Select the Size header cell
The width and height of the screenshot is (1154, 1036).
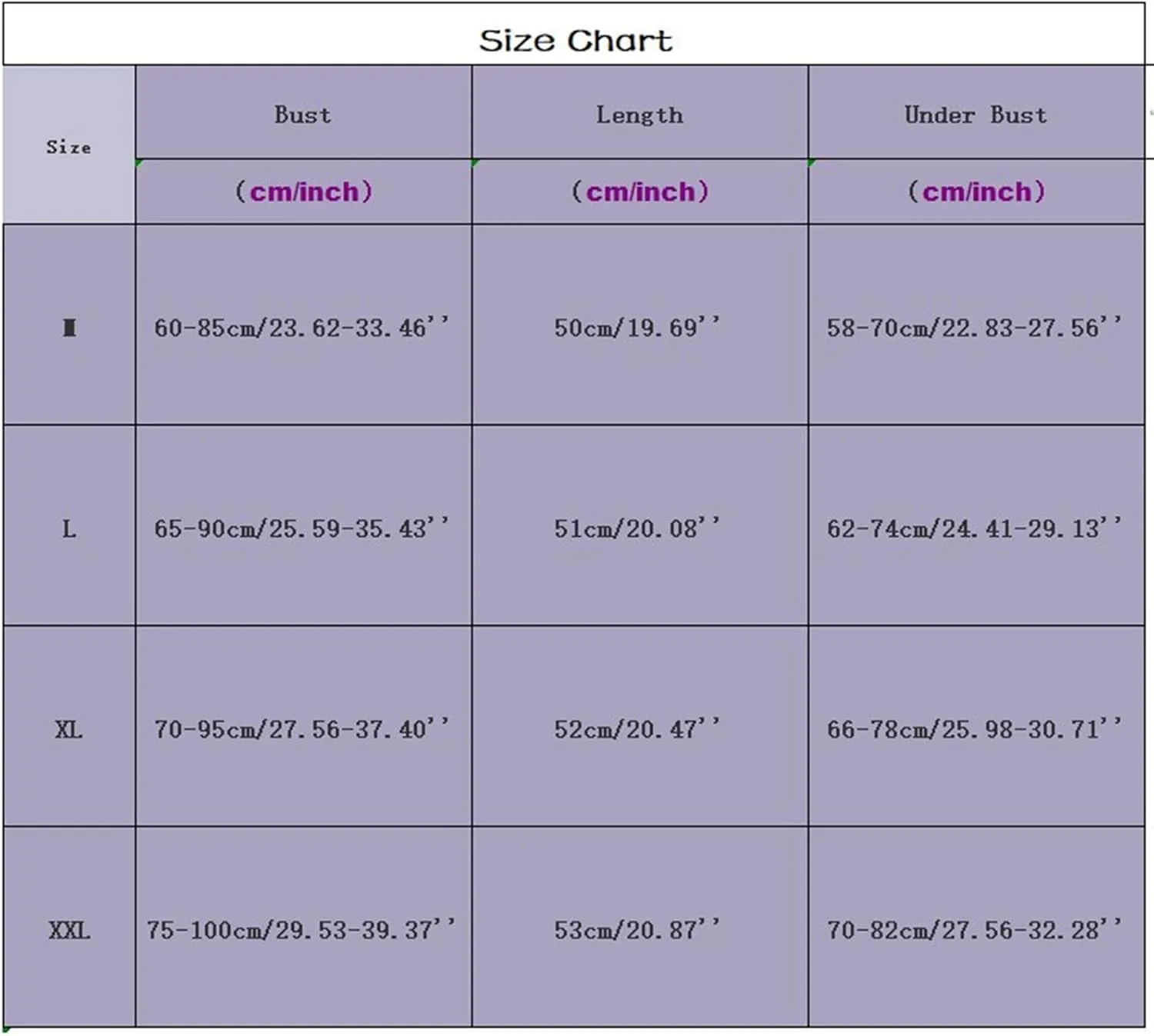[69, 145]
